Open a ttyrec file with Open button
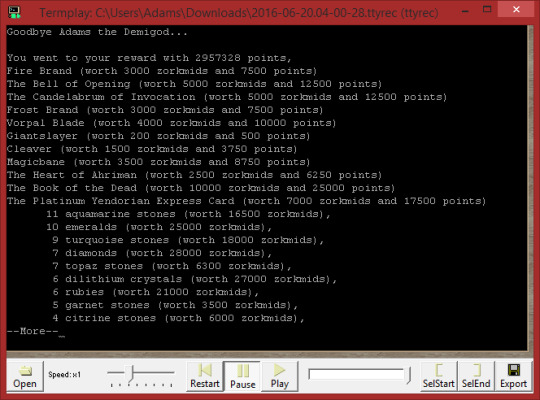Viewport: 540px width, 400px height. coord(25,376)
